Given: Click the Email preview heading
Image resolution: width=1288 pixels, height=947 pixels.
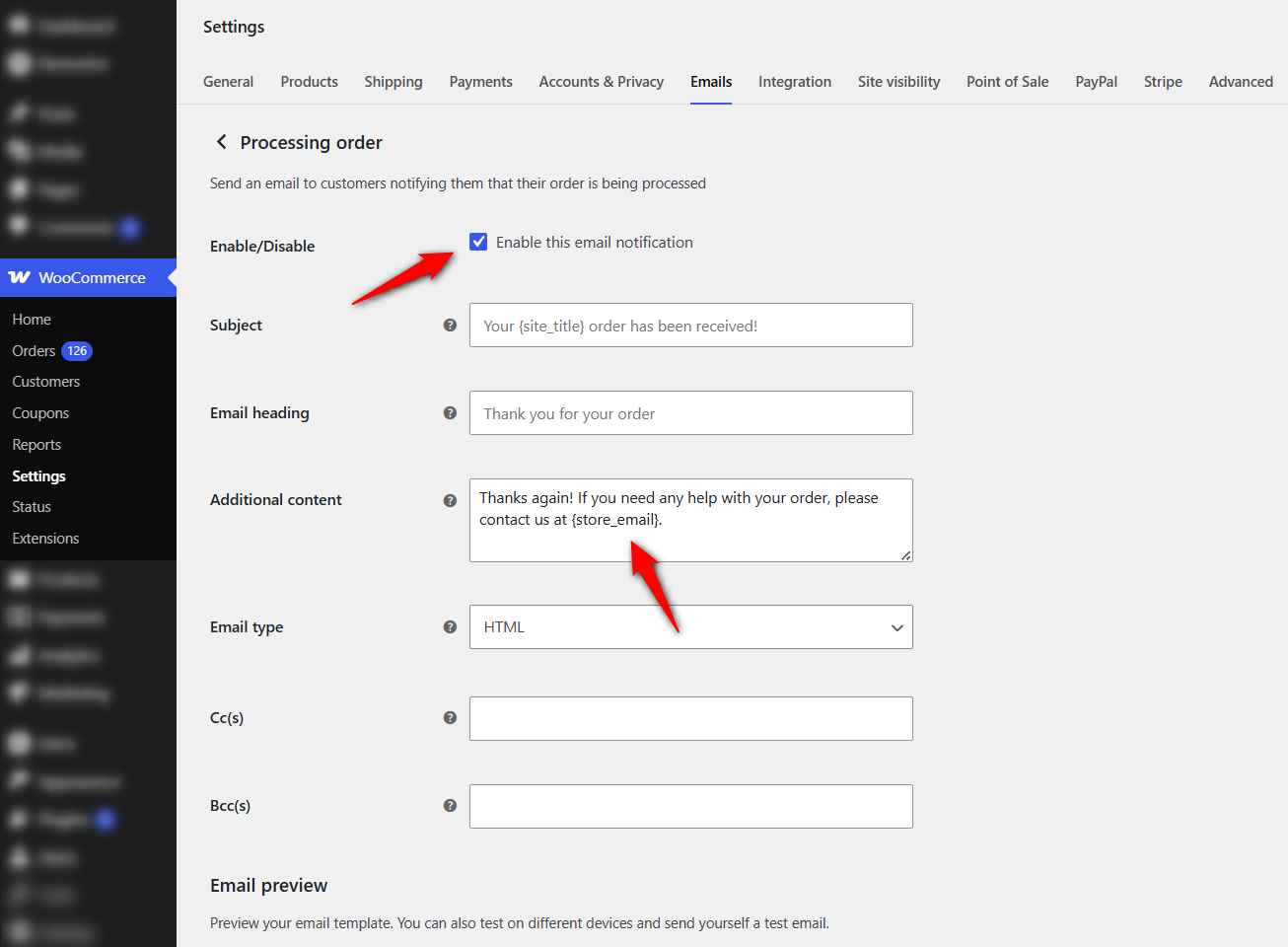Looking at the screenshot, I should click(x=268, y=885).
